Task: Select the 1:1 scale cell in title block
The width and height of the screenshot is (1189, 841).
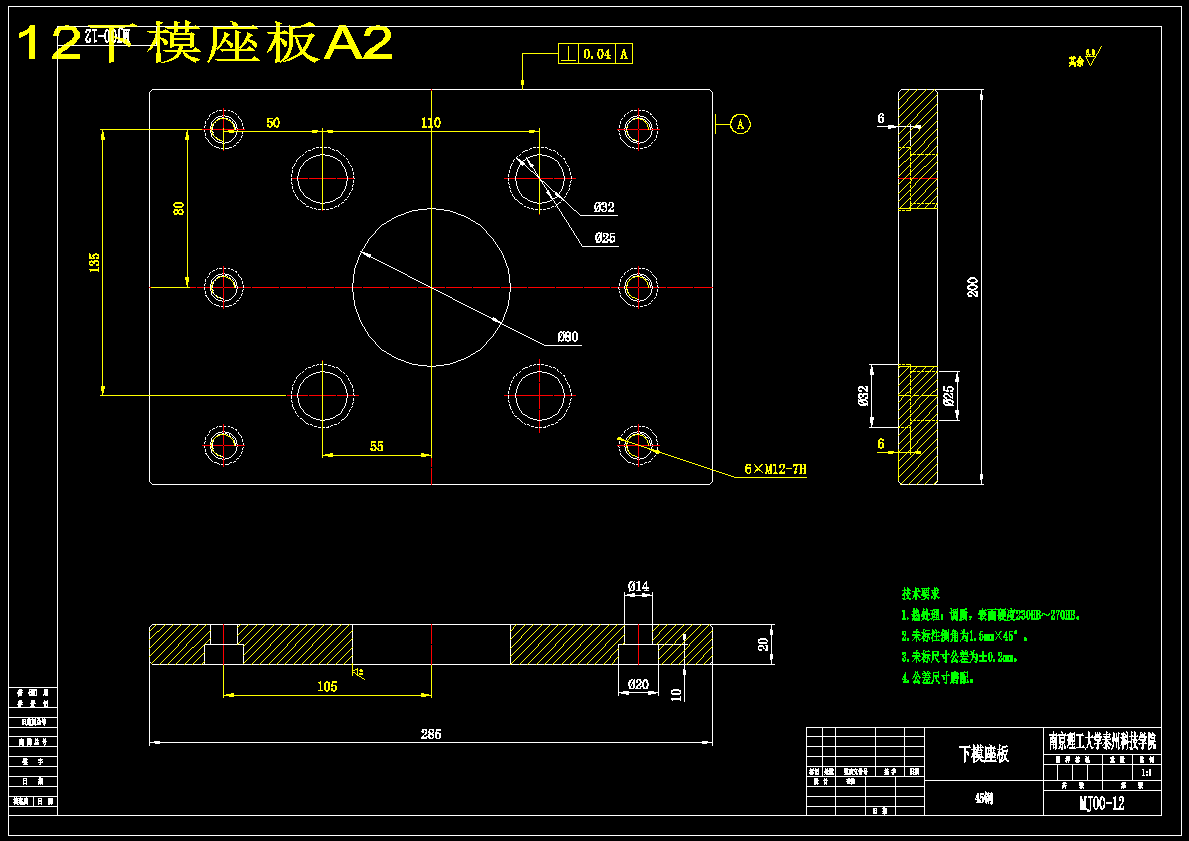Action: coord(1146,773)
